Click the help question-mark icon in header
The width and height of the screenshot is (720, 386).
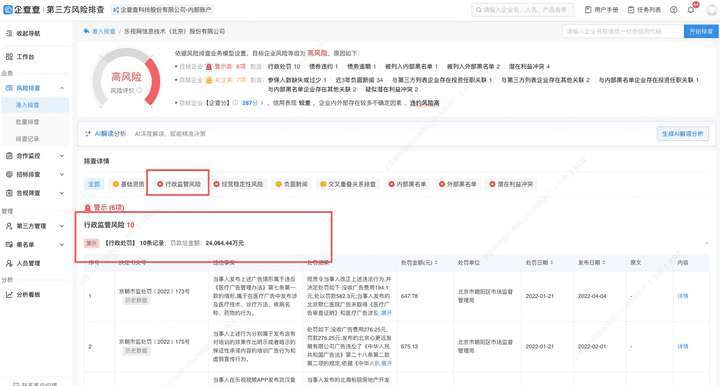click(674, 10)
